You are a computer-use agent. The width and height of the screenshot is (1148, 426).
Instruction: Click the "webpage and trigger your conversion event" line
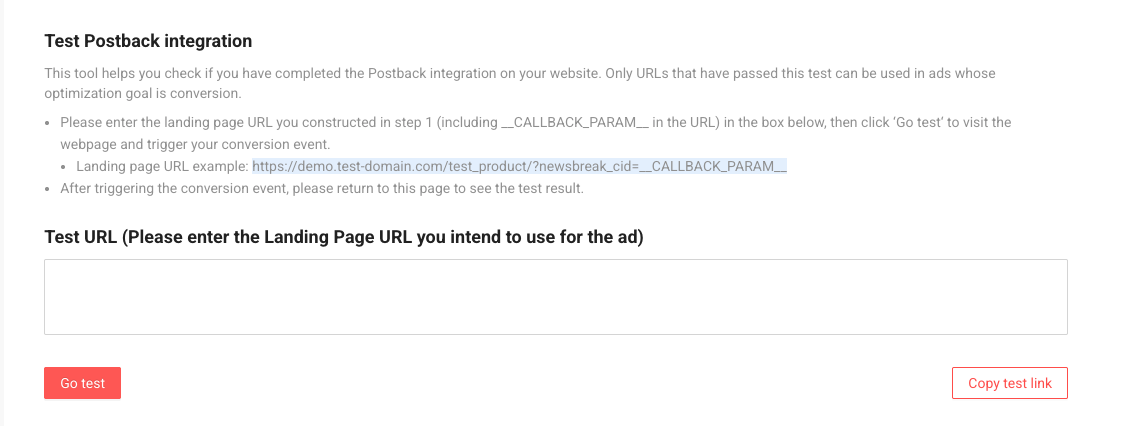coord(194,144)
